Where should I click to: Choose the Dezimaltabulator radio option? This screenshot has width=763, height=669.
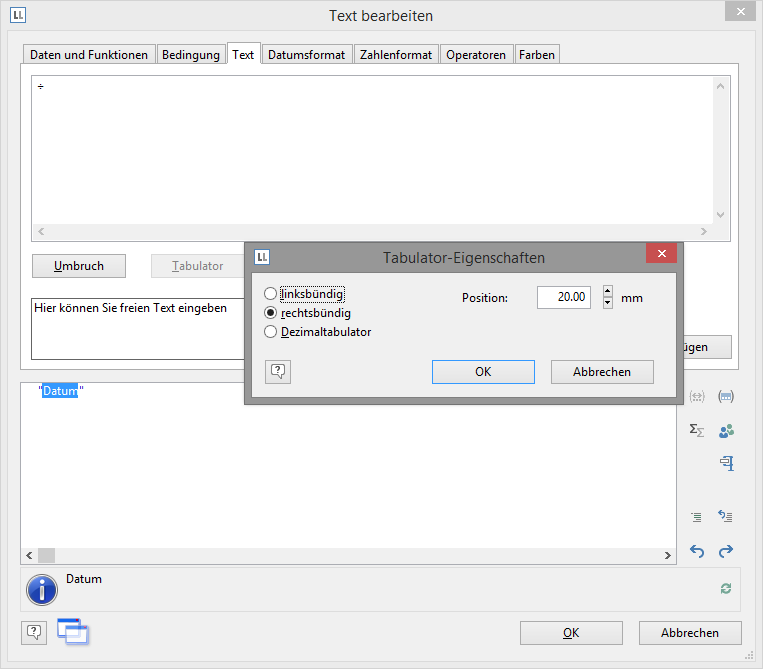pos(271,332)
